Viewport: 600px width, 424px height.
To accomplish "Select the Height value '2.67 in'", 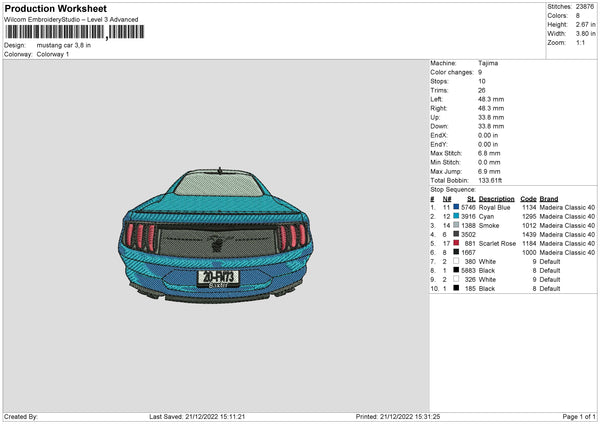I will tap(585, 24).
